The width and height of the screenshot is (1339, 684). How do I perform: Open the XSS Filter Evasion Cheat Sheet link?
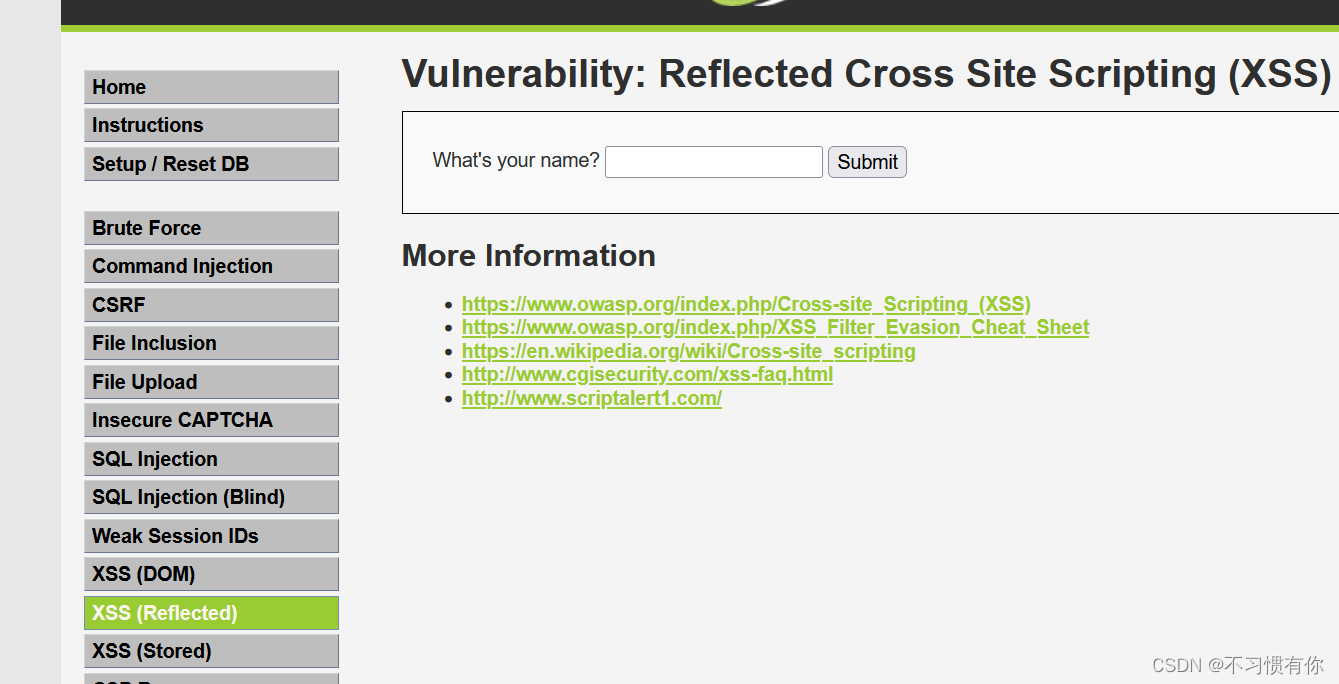point(775,327)
